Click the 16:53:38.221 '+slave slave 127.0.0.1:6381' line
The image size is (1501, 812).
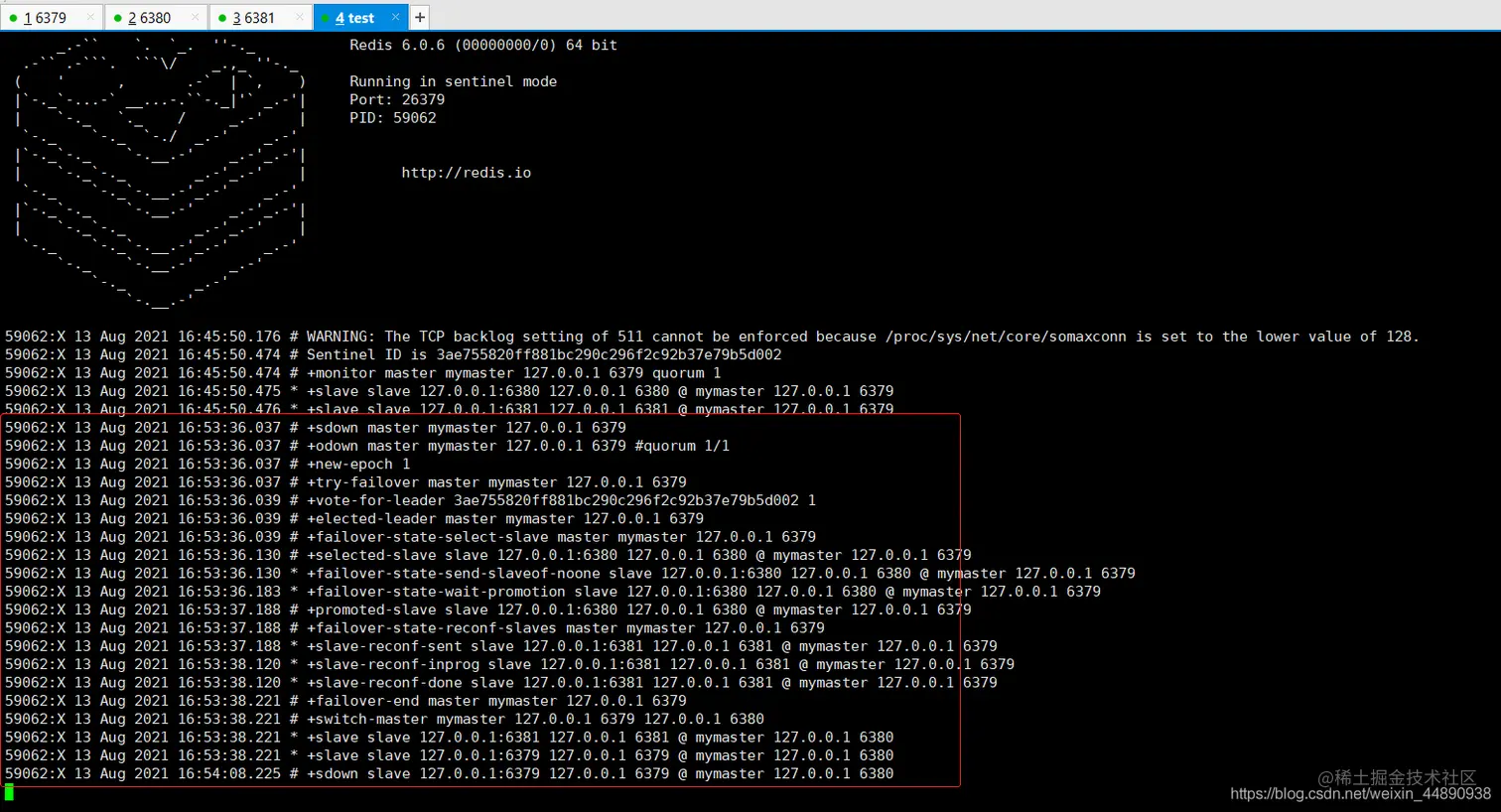pos(449,738)
